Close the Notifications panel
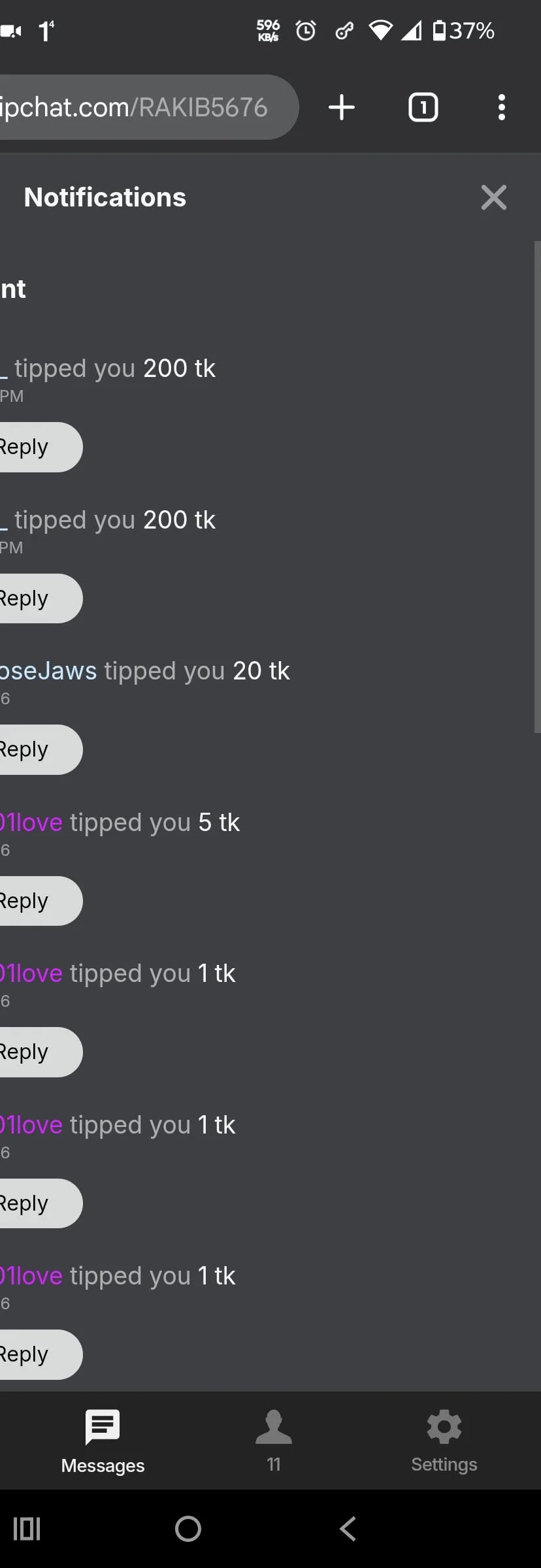Screen dimensions: 541x1568 pos(494,197)
